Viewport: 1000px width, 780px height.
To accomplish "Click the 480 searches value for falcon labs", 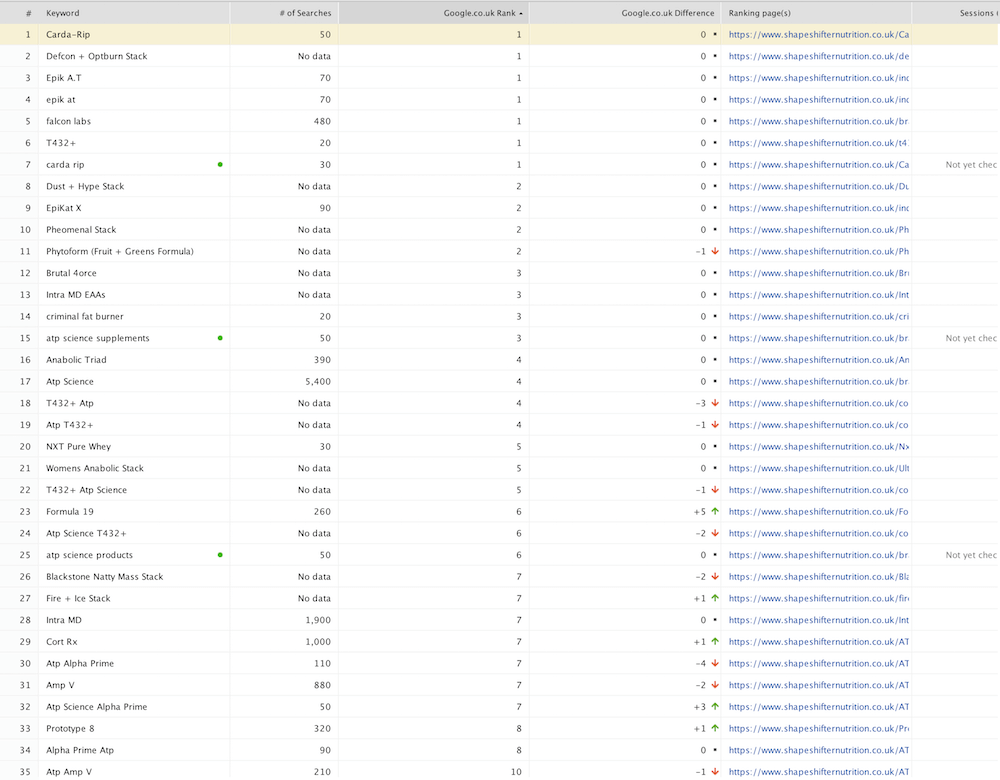I will point(322,121).
